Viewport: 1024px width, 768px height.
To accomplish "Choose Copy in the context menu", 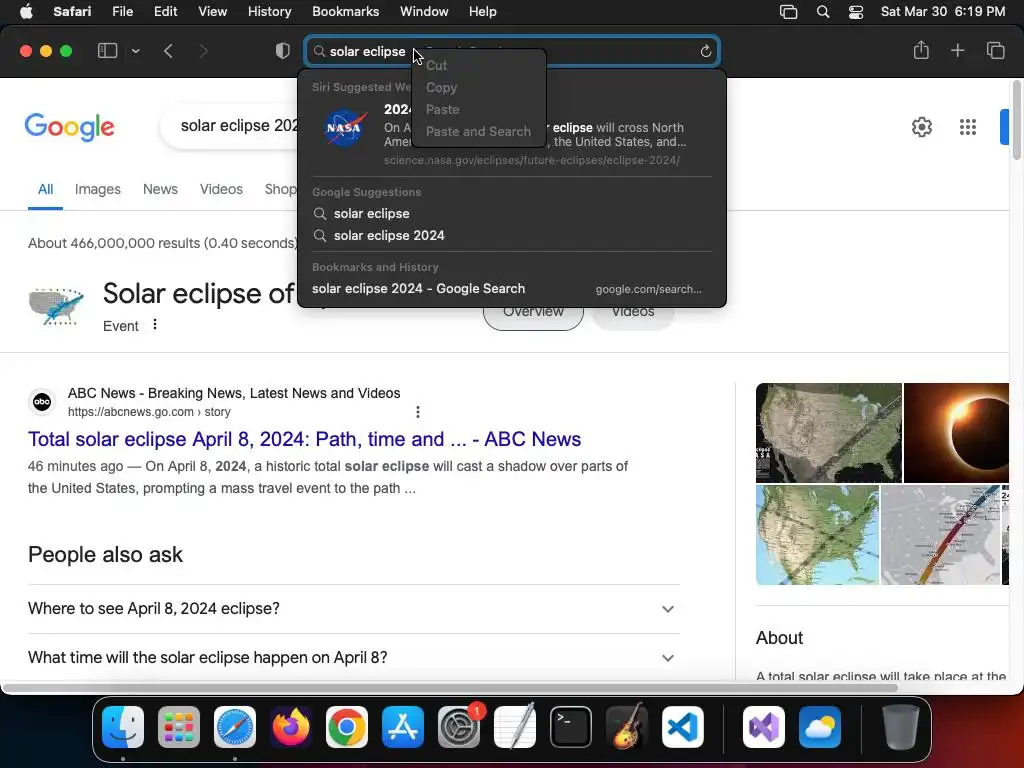I will (x=441, y=88).
